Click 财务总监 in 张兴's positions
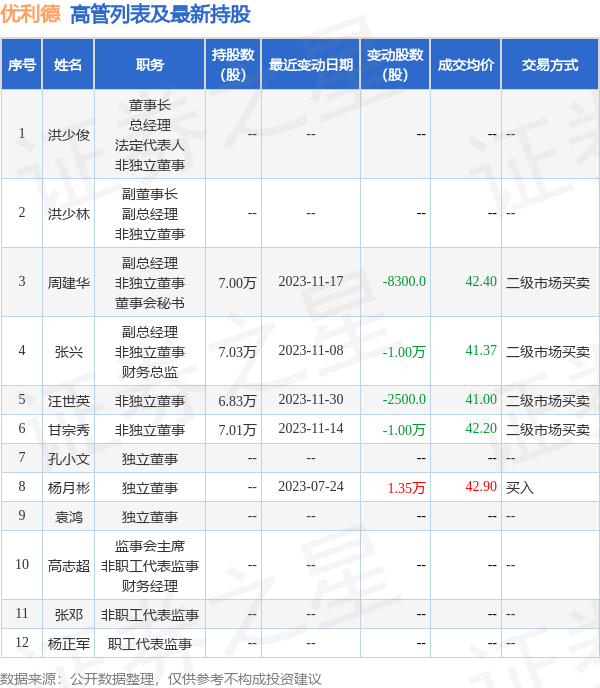Image resolution: width=600 pixels, height=688 pixels. (150, 372)
